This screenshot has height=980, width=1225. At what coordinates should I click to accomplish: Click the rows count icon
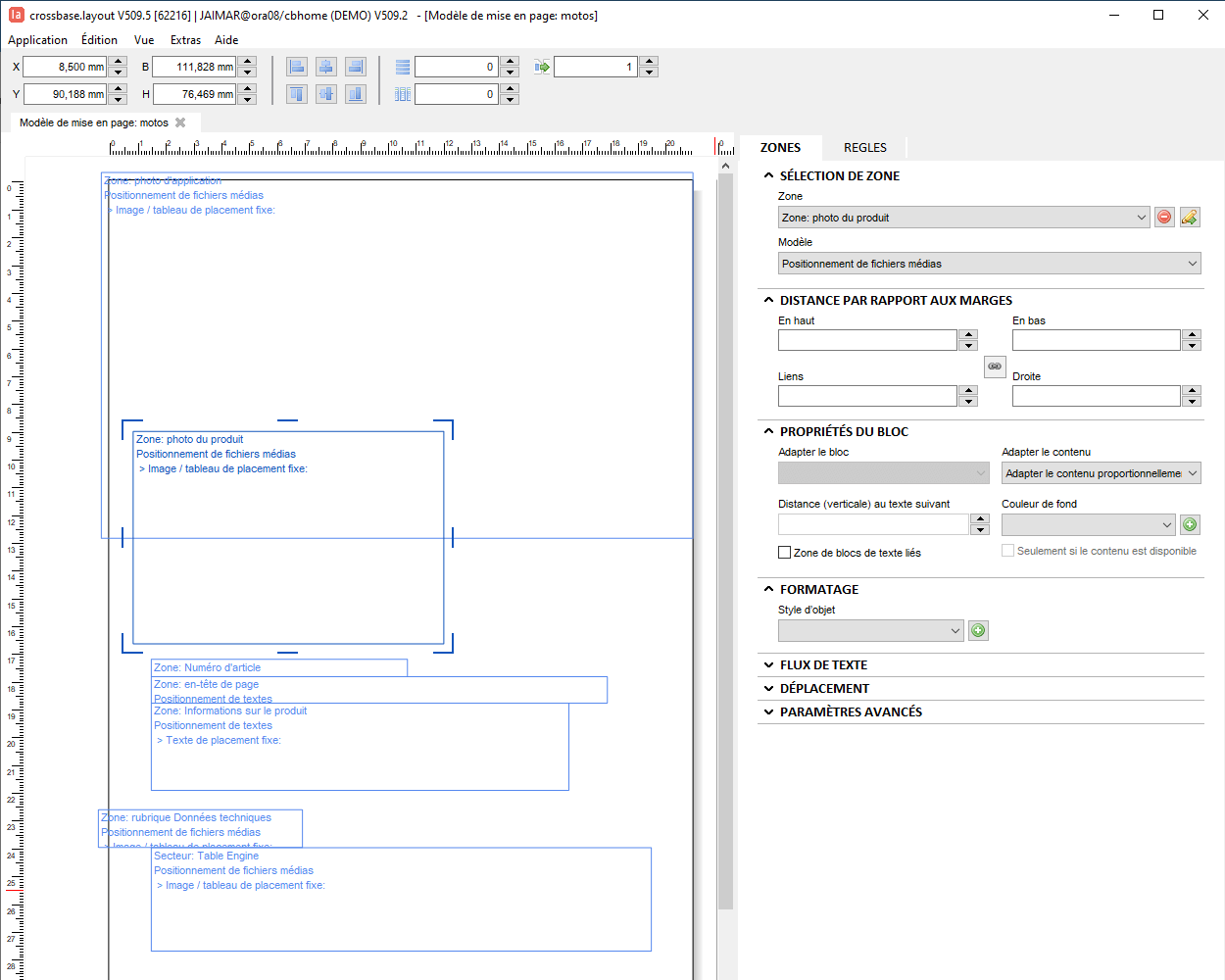403,67
